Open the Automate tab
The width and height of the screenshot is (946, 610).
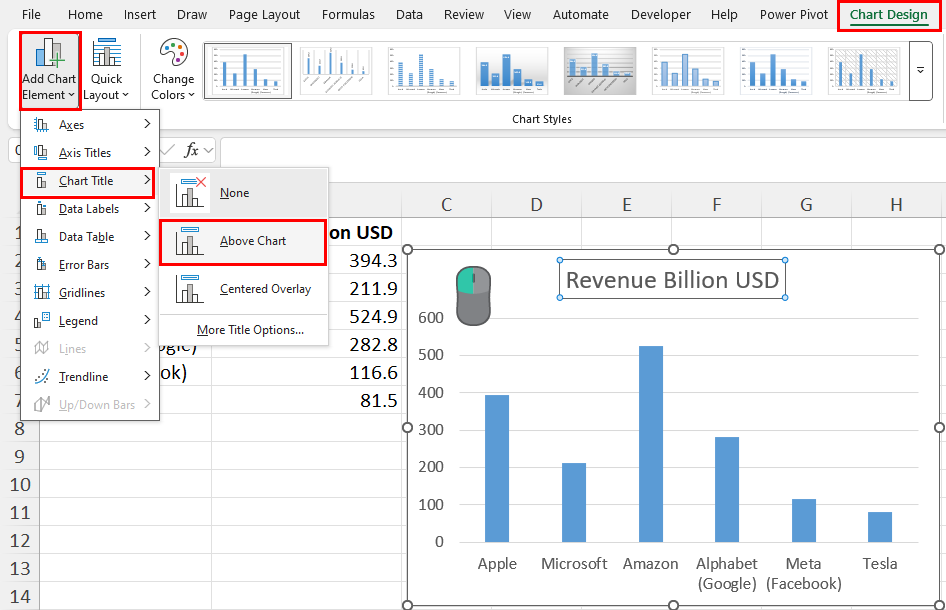pyautogui.click(x=580, y=14)
